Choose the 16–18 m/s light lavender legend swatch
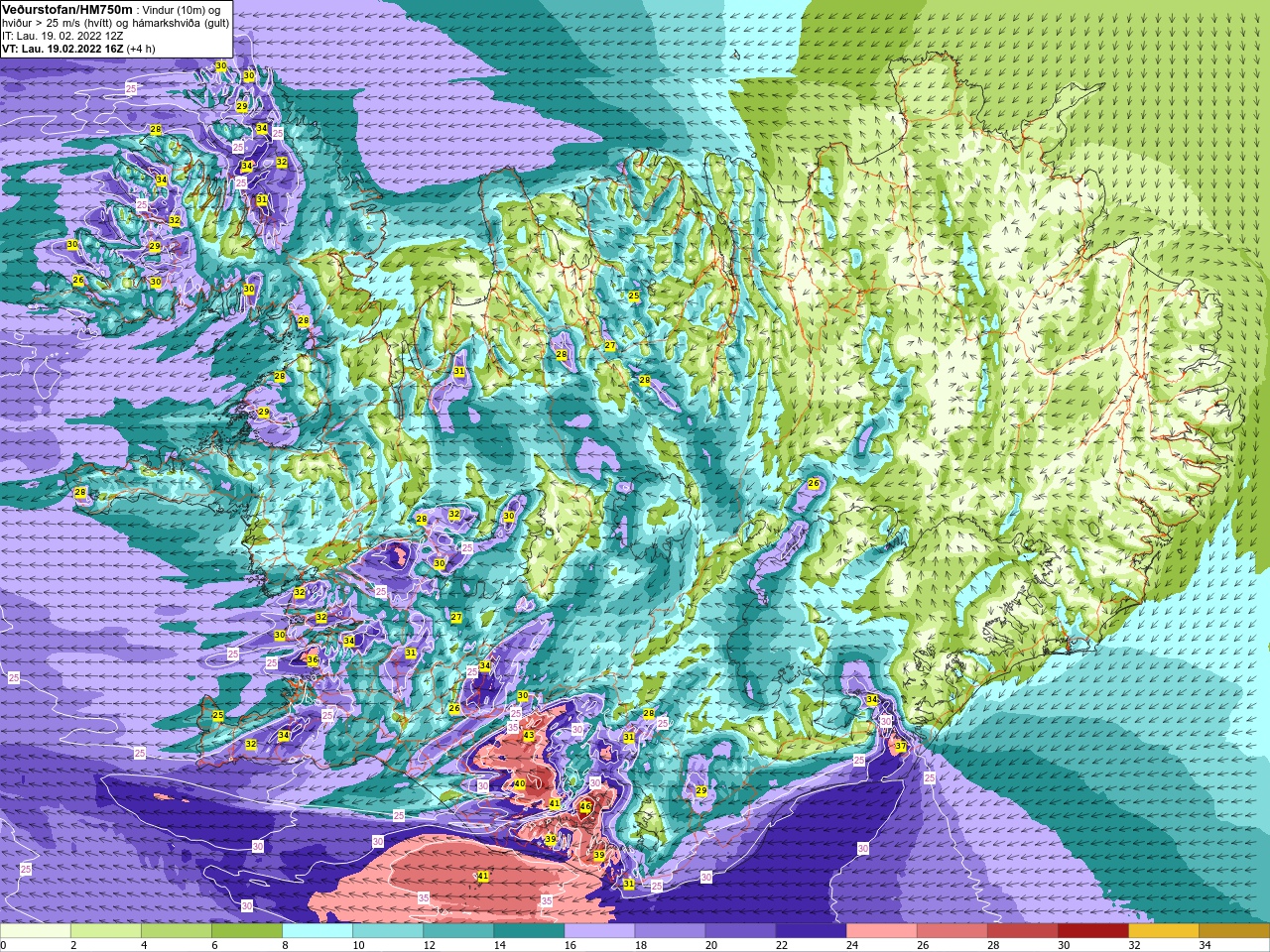 [599, 931]
